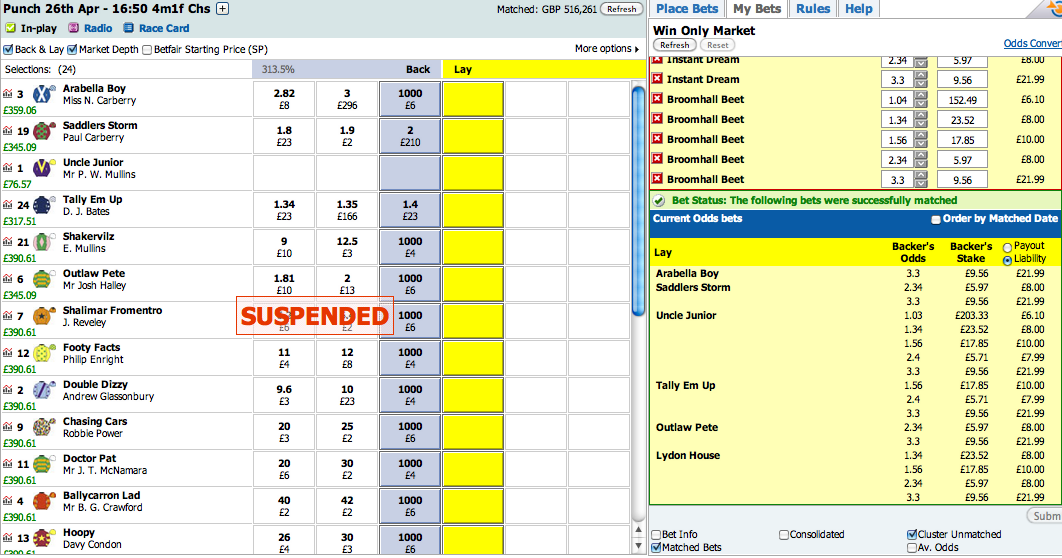Remove Broomhall Beet bet at odds 1.34
This screenshot has height=558, width=1062.
click(x=657, y=119)
